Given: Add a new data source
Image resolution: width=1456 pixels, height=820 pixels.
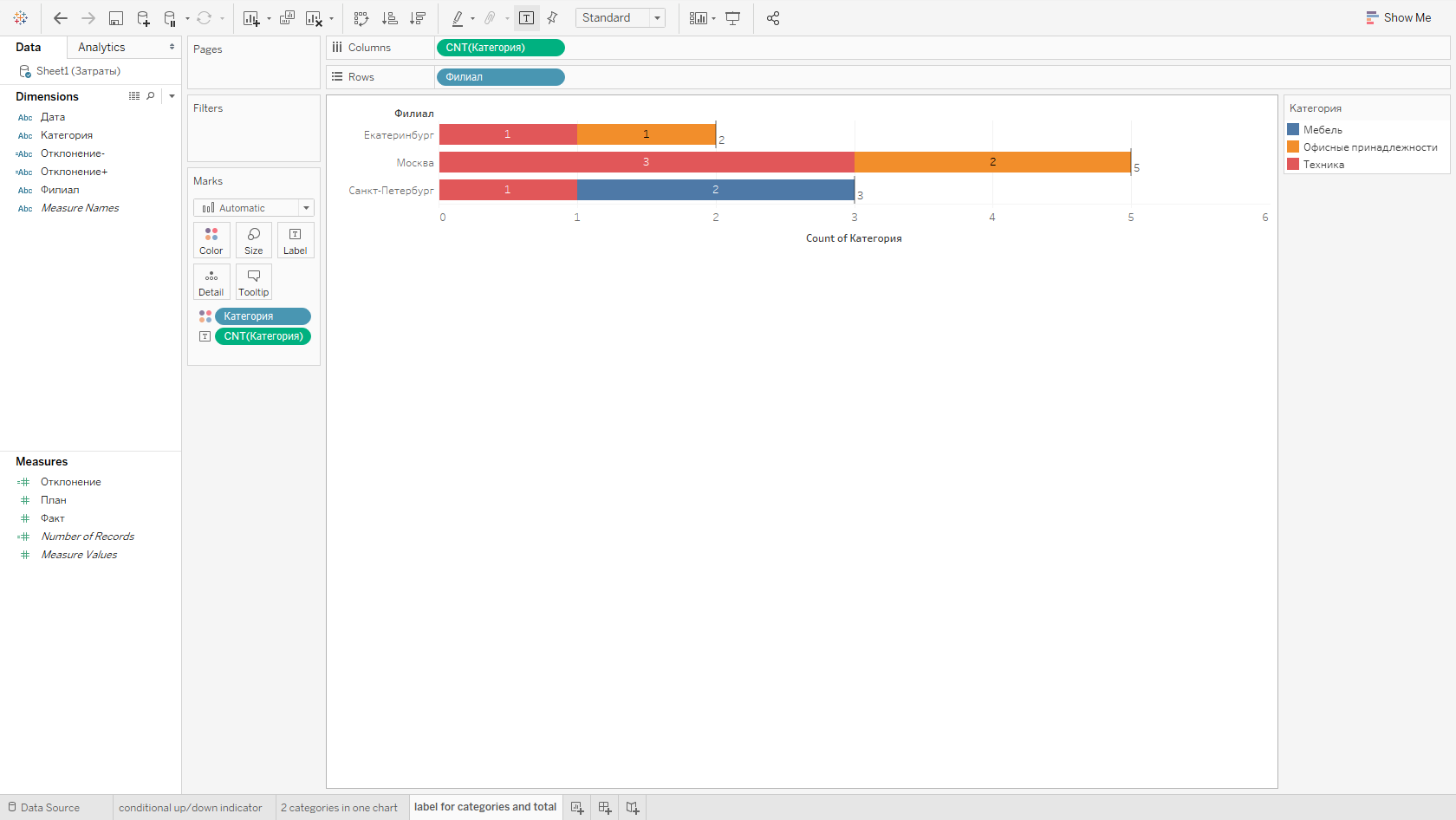Looking at the screenshot, I should (143, 18).
